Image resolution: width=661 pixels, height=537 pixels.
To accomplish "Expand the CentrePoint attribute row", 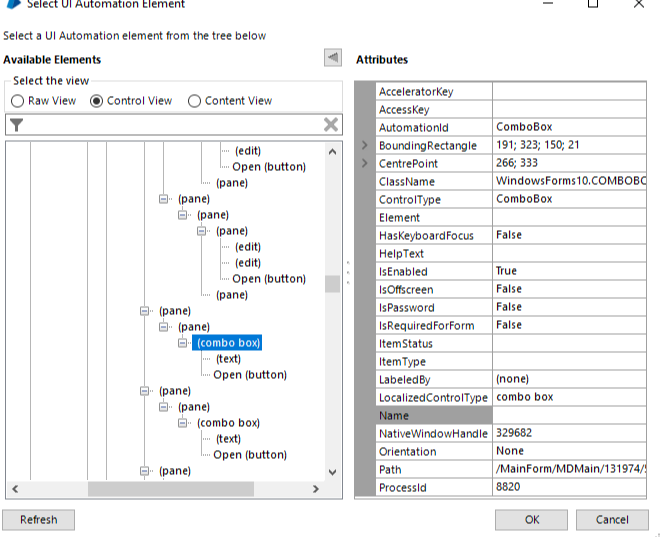I will 365,164.
